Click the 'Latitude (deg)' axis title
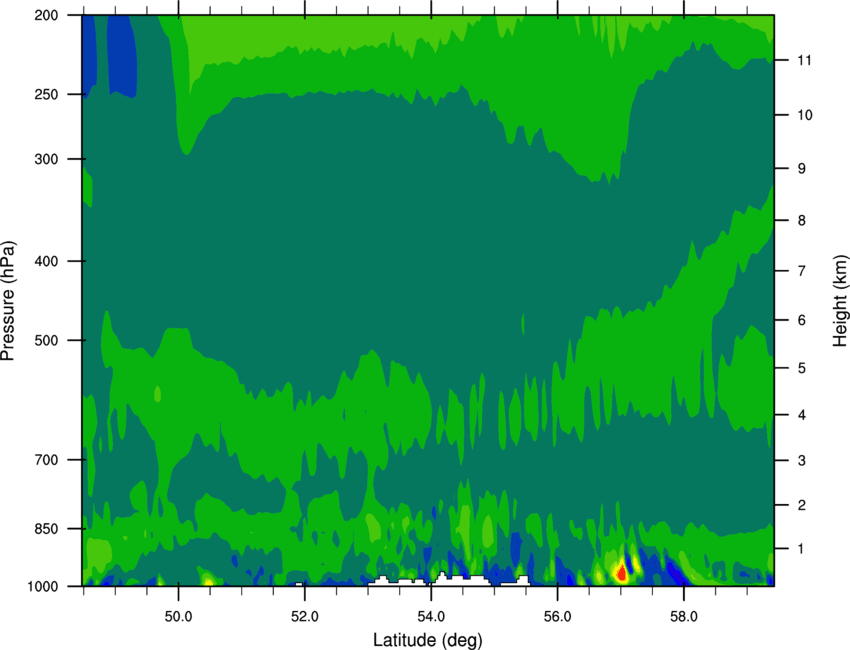This screenshot has width=850, height=650. 428,640
